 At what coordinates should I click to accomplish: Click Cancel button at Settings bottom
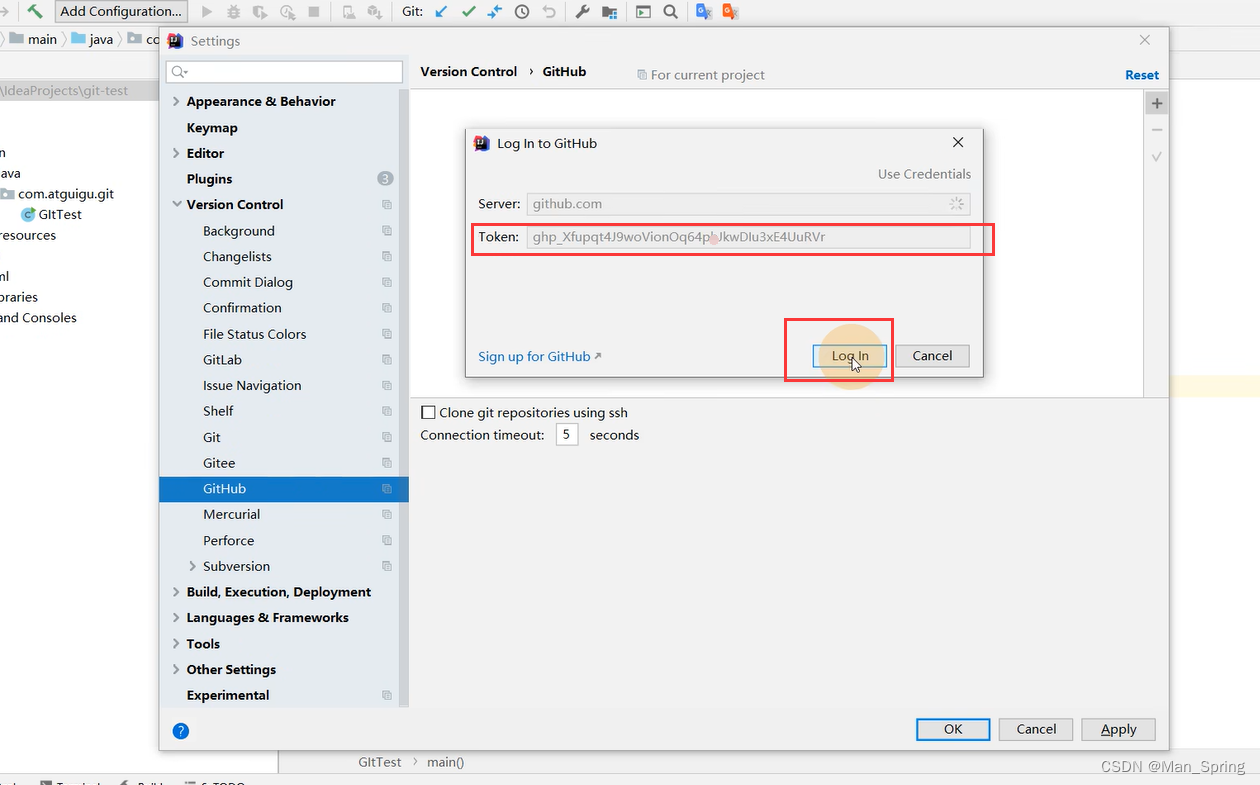(x=1036, y=729)
